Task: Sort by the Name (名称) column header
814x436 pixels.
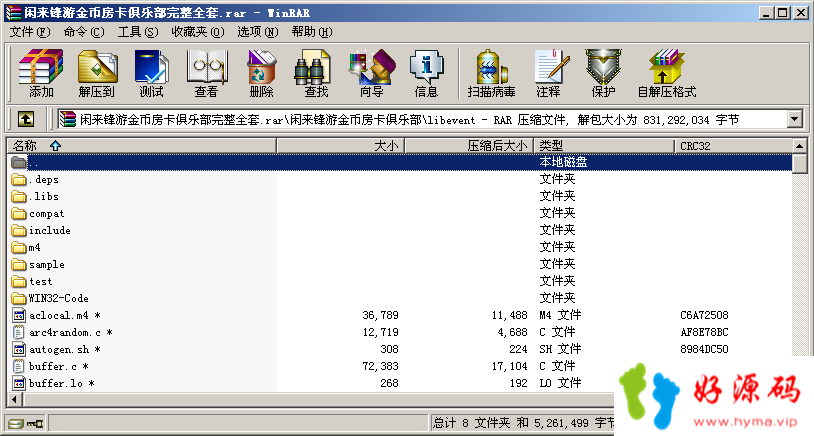Action: click(x=142, y=146)
